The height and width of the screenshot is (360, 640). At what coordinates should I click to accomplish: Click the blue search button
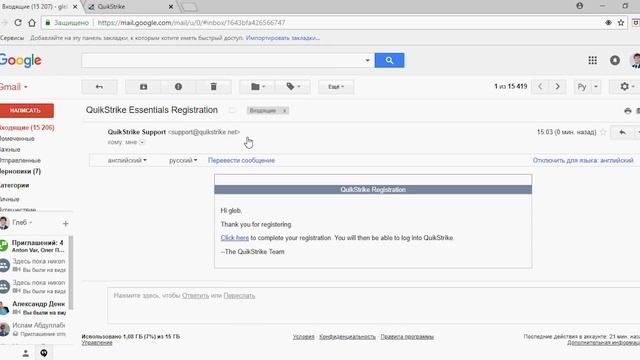tap(389, 60)
